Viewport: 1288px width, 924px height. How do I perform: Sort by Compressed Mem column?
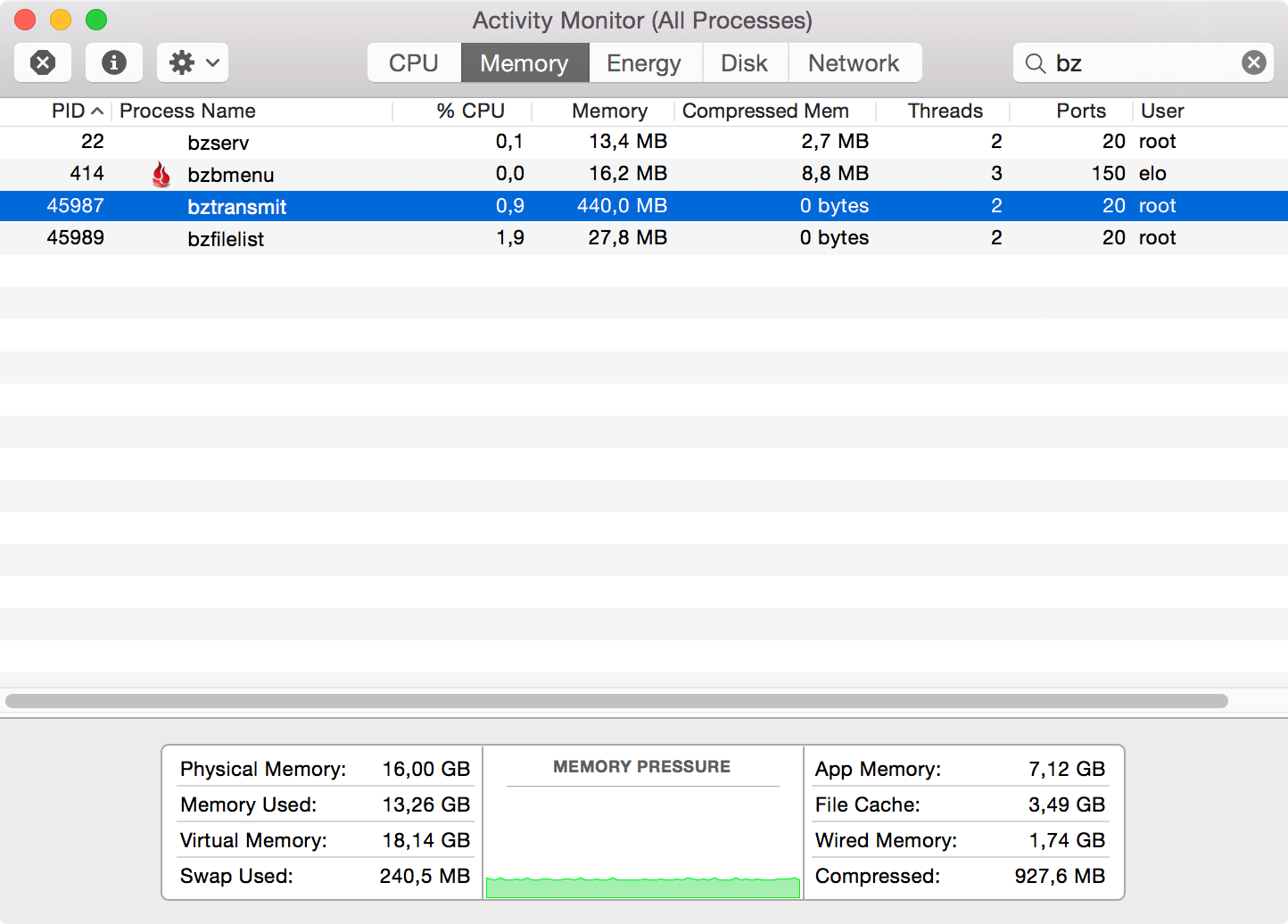click(765, 111)
